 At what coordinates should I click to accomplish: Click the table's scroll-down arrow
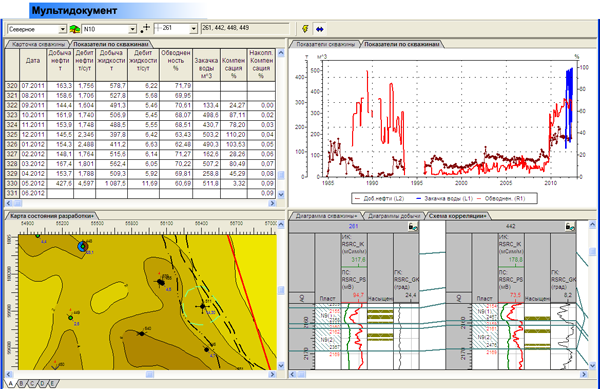click(281, 194)
